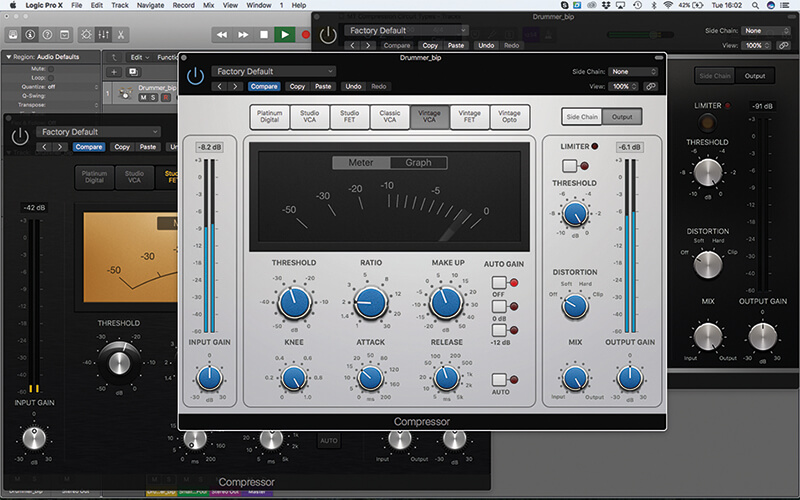Image resolution: width=800 pixels, height=500 pixels.
Task: Add a new track with the plus button
Action: point(114,72)
